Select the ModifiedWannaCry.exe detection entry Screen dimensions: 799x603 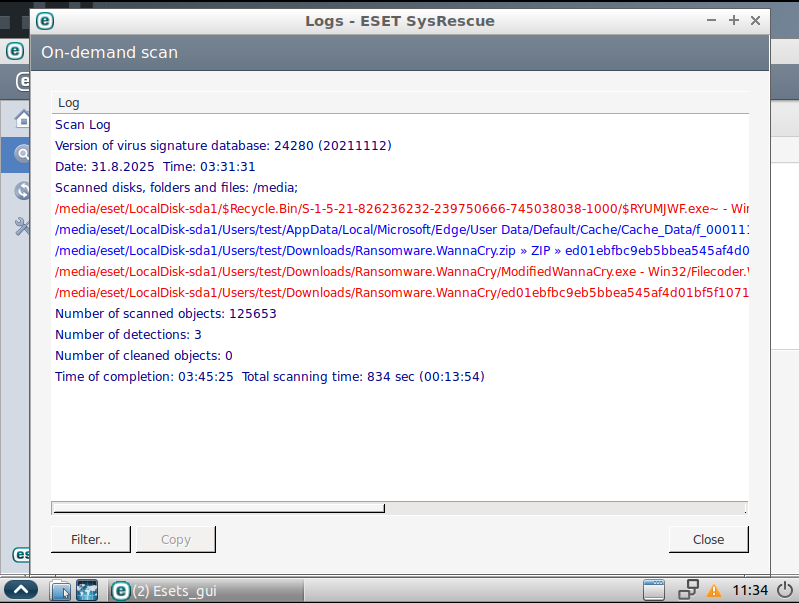(x=402, y=272)
